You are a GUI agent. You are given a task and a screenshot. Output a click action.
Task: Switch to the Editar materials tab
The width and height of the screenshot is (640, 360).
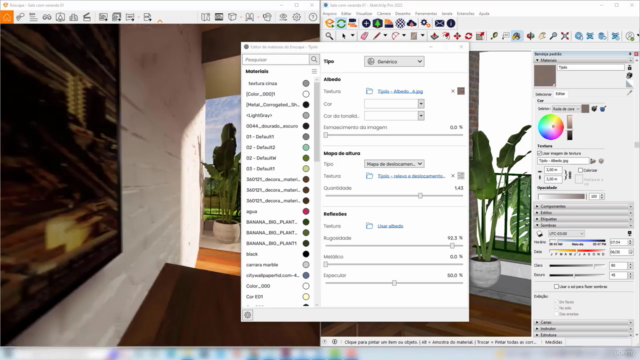[x=560, y=94]
